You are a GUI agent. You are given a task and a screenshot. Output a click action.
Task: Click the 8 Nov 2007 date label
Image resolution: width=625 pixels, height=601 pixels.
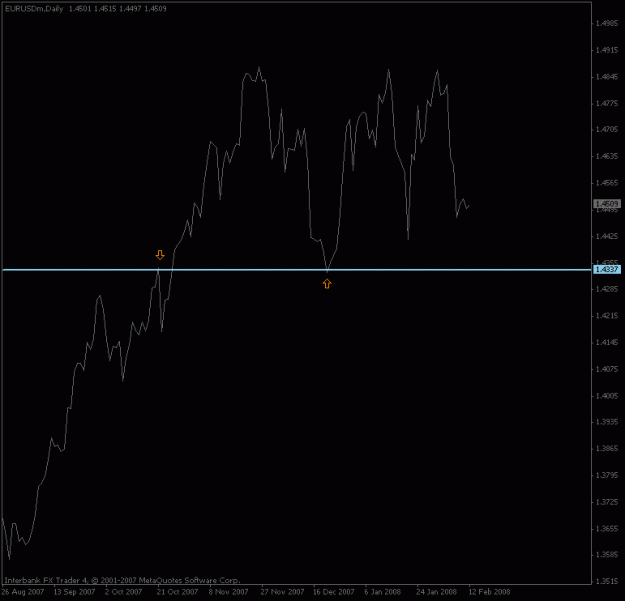(x=228, y=592)
